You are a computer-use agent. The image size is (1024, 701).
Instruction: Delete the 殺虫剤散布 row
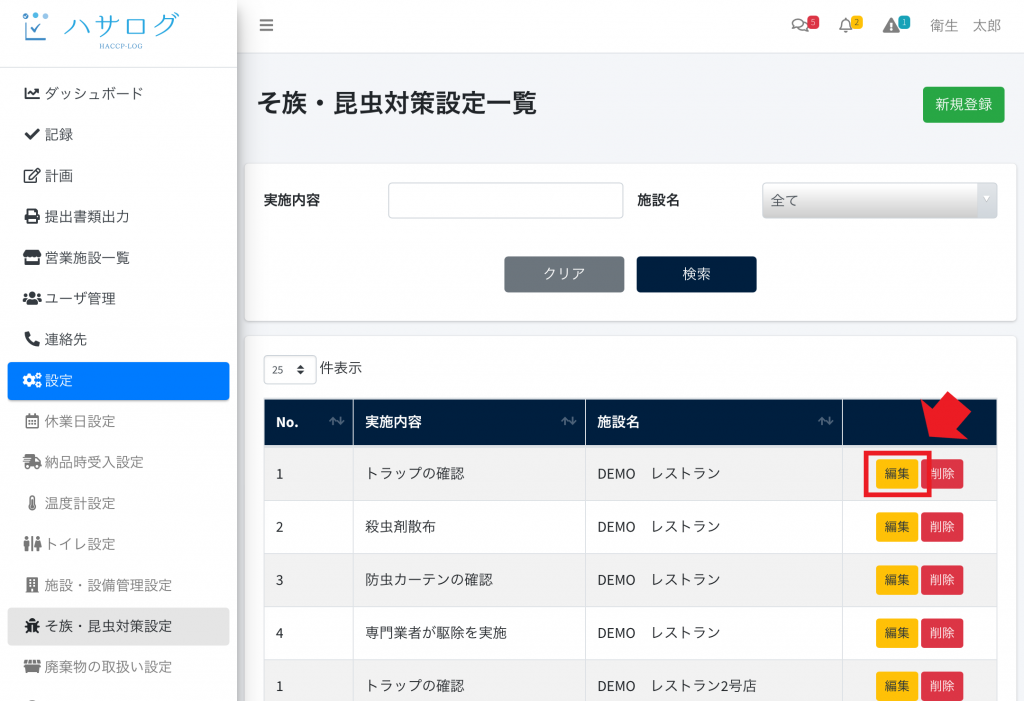[x=942, y=527]
